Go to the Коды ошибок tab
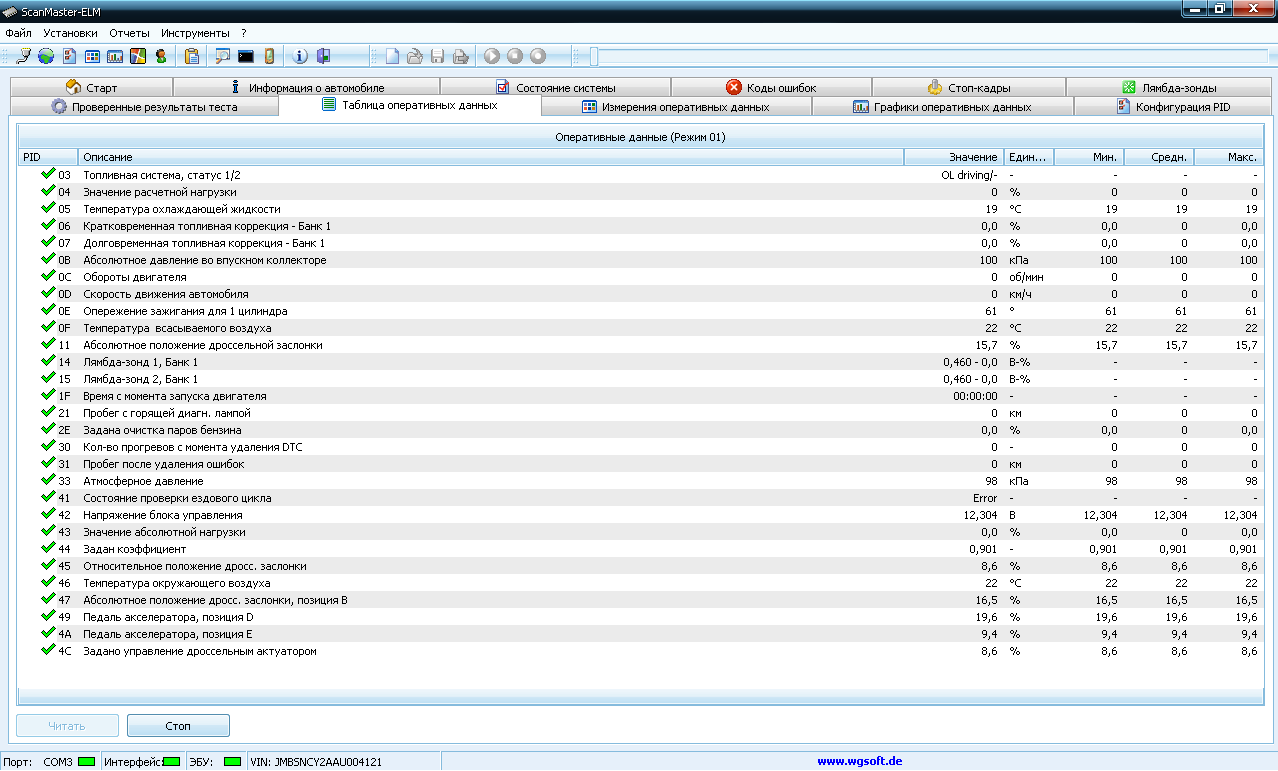The image size is (1278, 771). pyautogui.click(x=772, y=88)
